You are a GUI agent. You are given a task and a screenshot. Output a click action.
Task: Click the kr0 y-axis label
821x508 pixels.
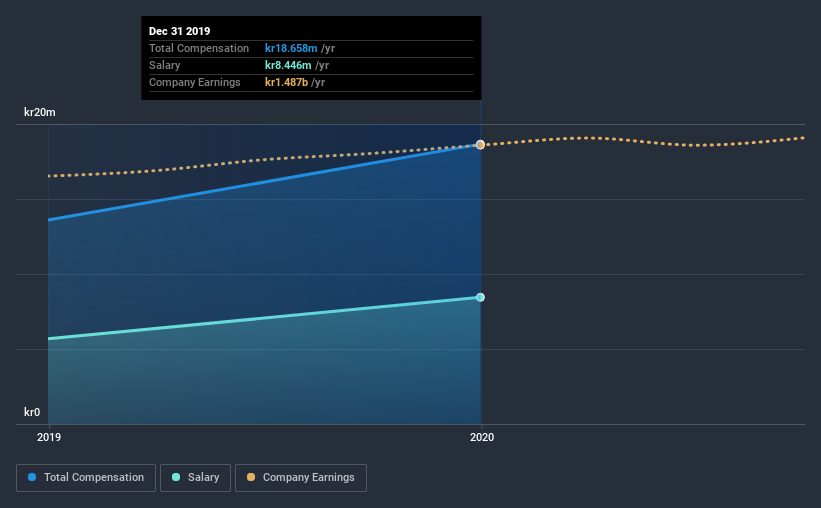coord(32,412)
